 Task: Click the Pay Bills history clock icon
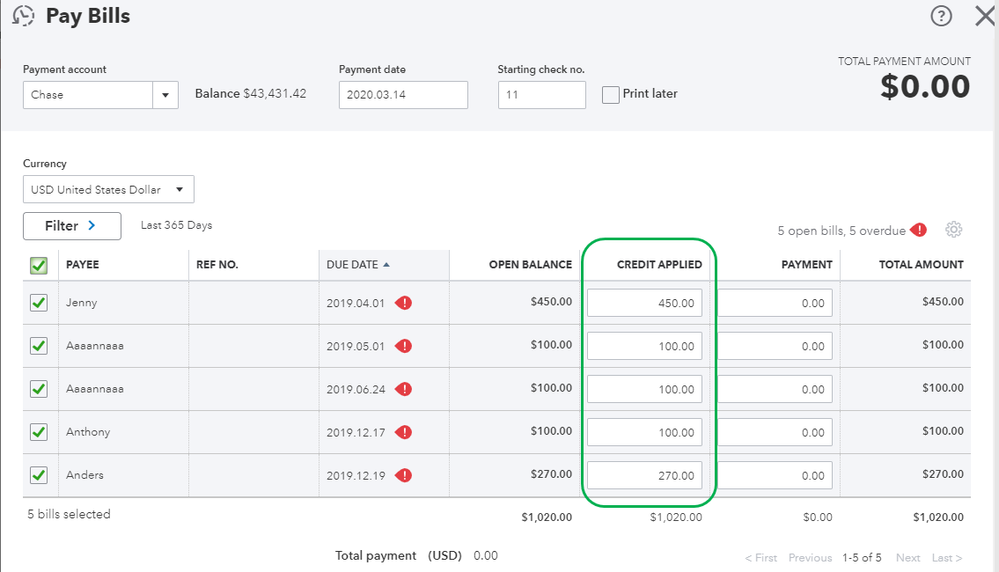pos(23,16)
